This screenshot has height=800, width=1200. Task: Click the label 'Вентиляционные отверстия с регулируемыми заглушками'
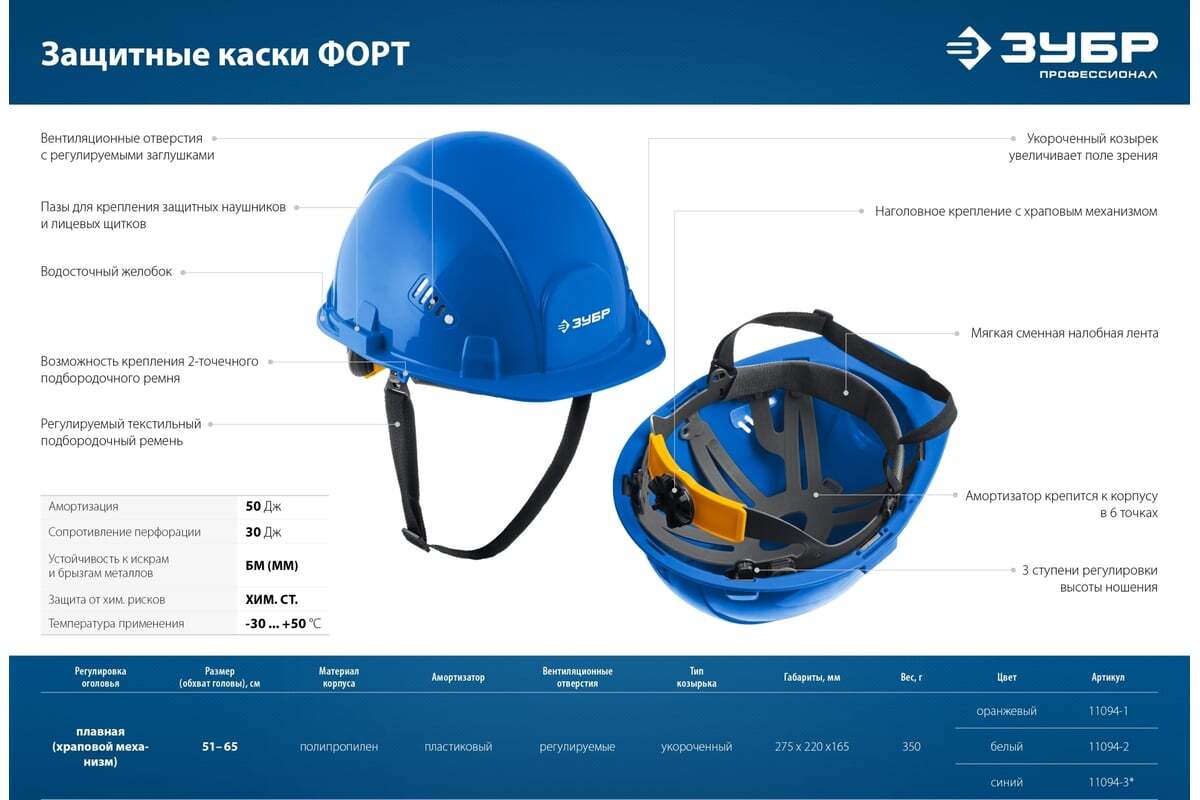pos(127,147)
